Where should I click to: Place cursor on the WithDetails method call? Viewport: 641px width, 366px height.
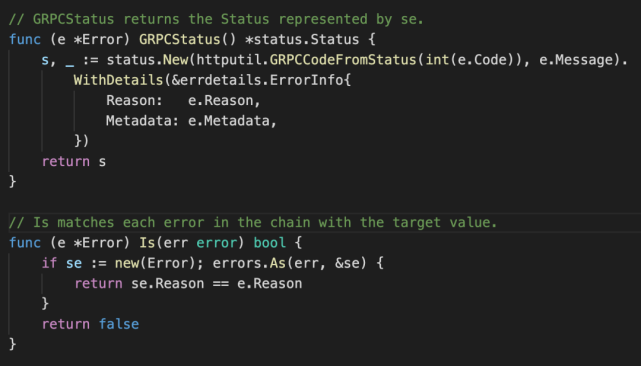click(x=118, y=80)
